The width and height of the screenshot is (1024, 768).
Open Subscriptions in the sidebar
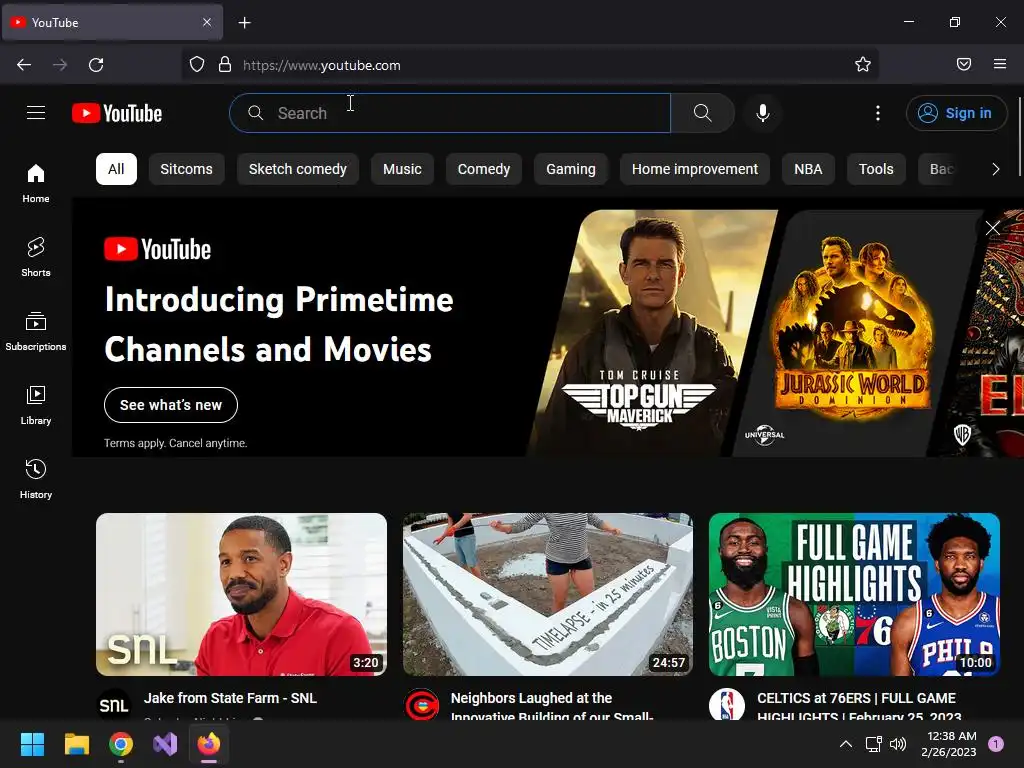[36, 331]
